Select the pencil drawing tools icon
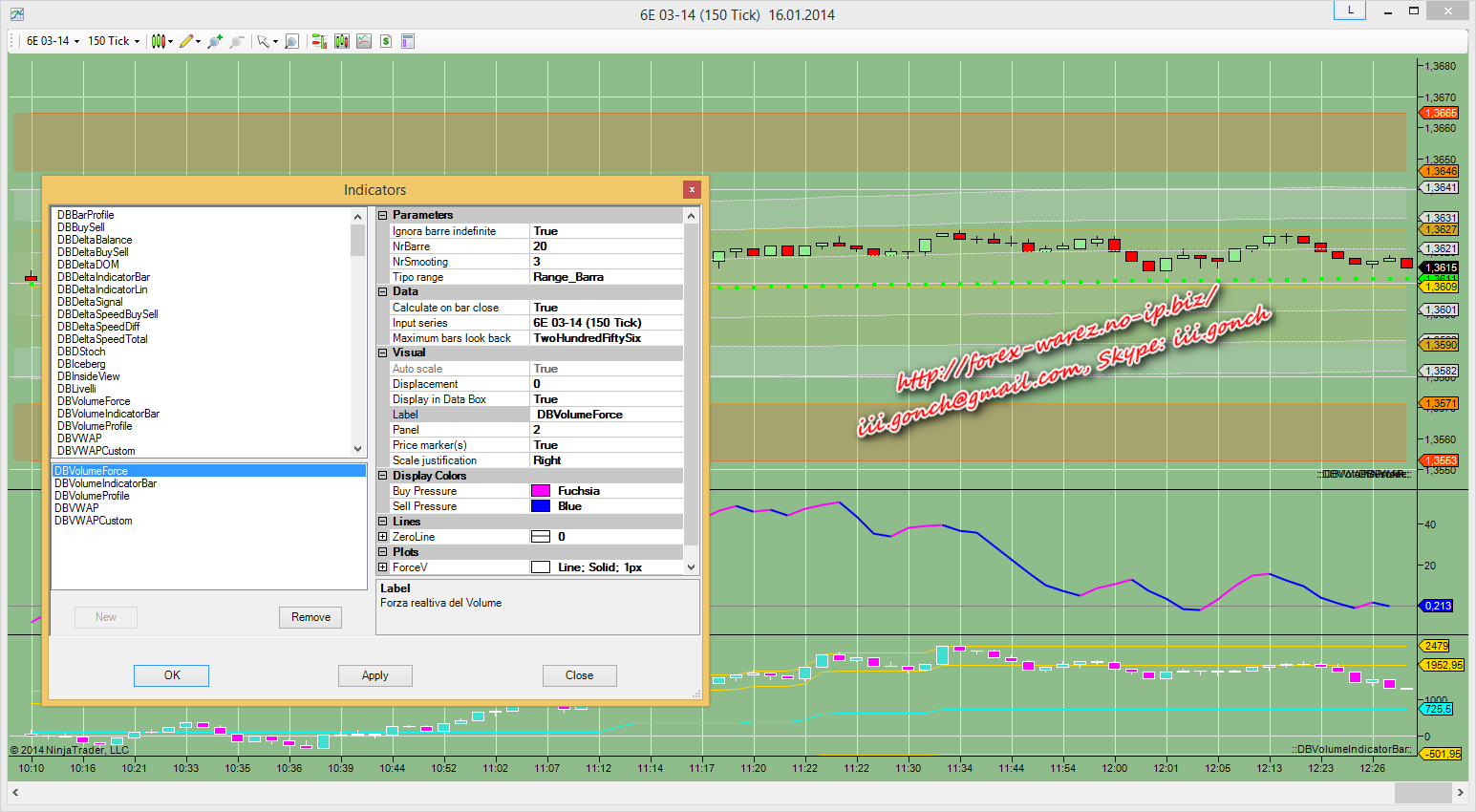 click(186, 41)
